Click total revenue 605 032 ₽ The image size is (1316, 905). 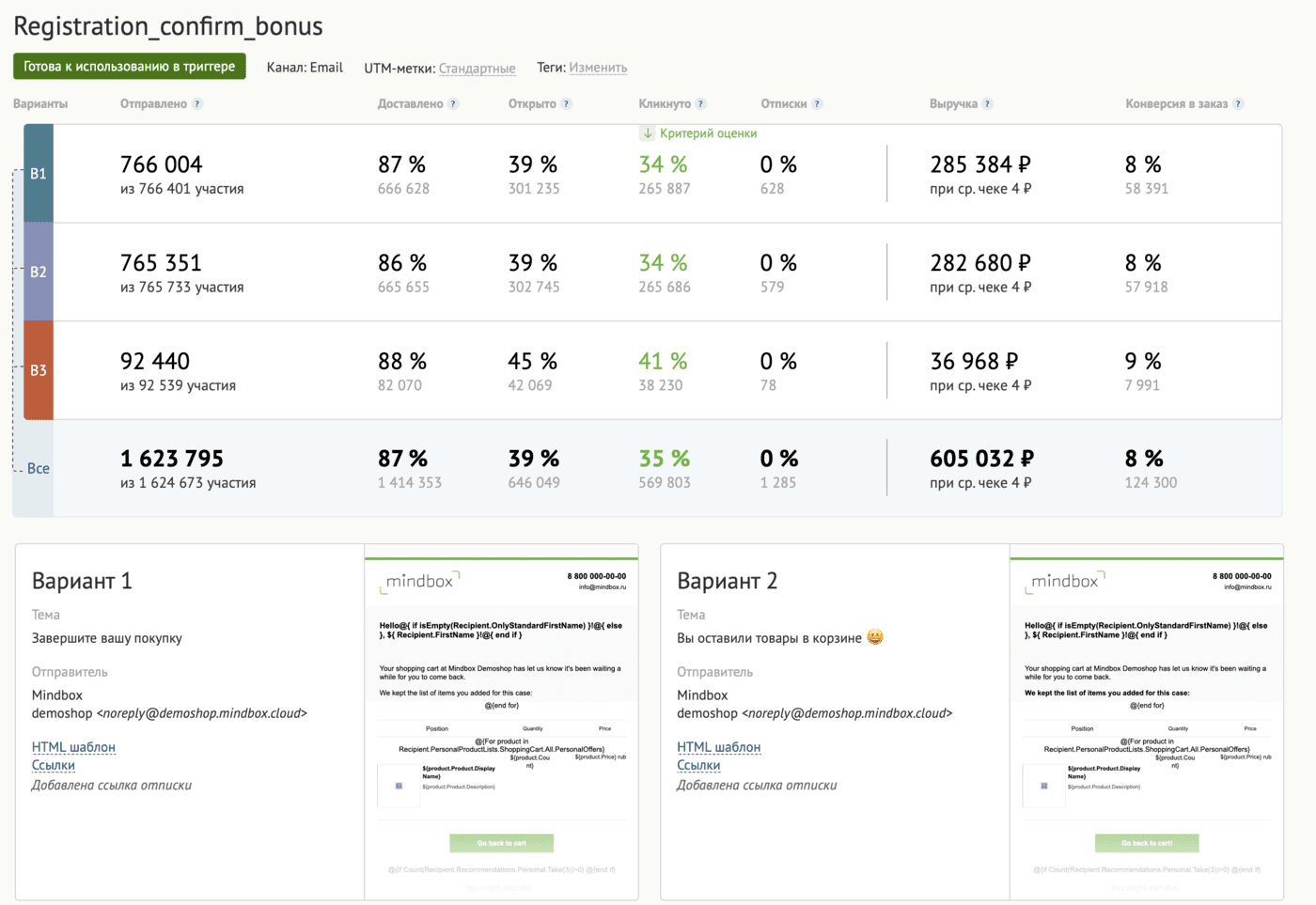pyautogui.click(x=982, y=459)
